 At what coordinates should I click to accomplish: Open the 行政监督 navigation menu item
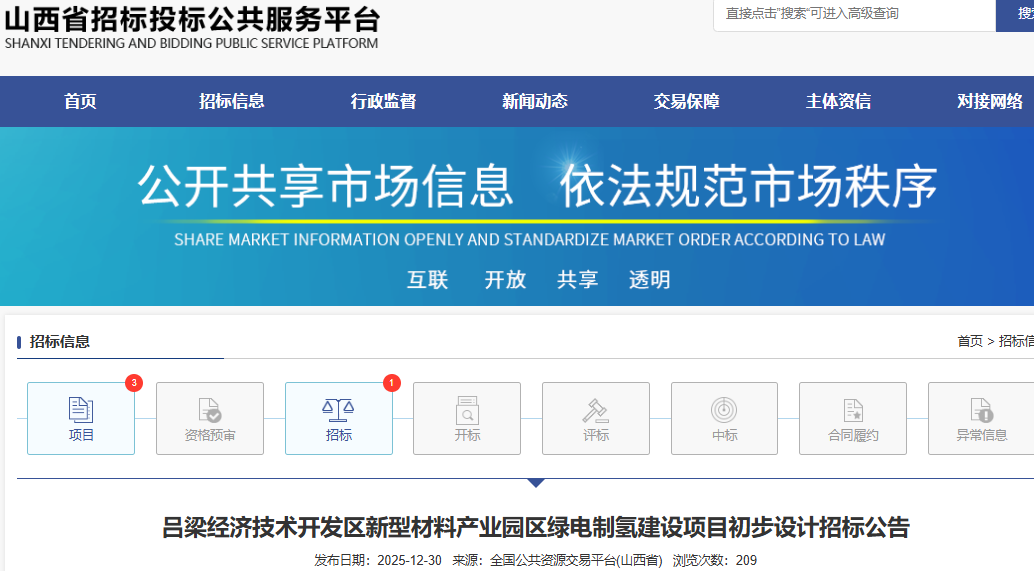(383, 101)
